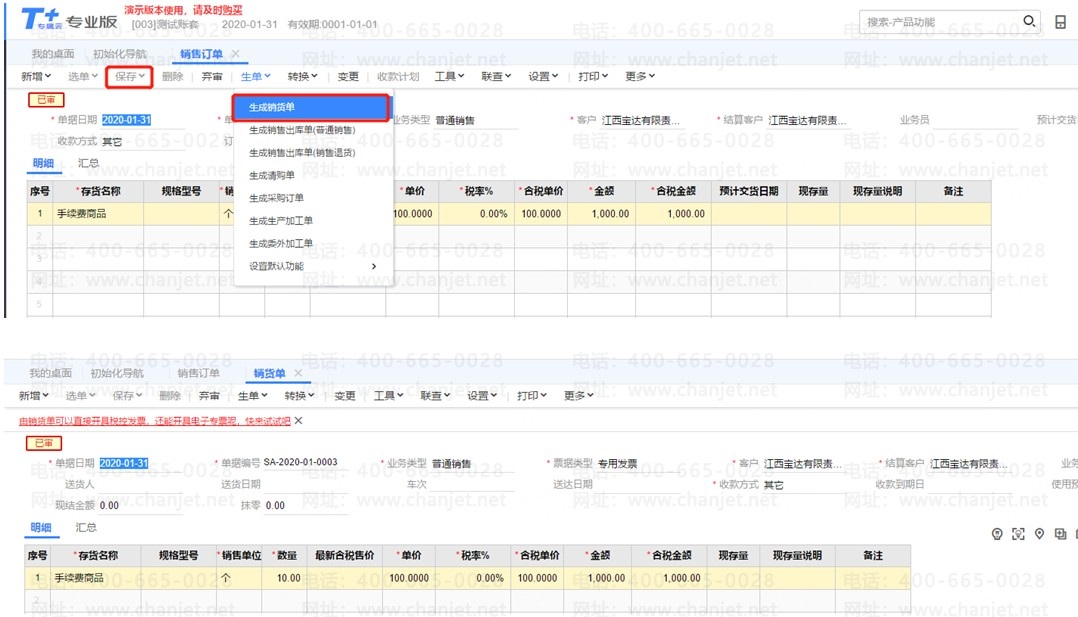
Task: Select 生成销货单 from the menu
Action: [309, 108]
